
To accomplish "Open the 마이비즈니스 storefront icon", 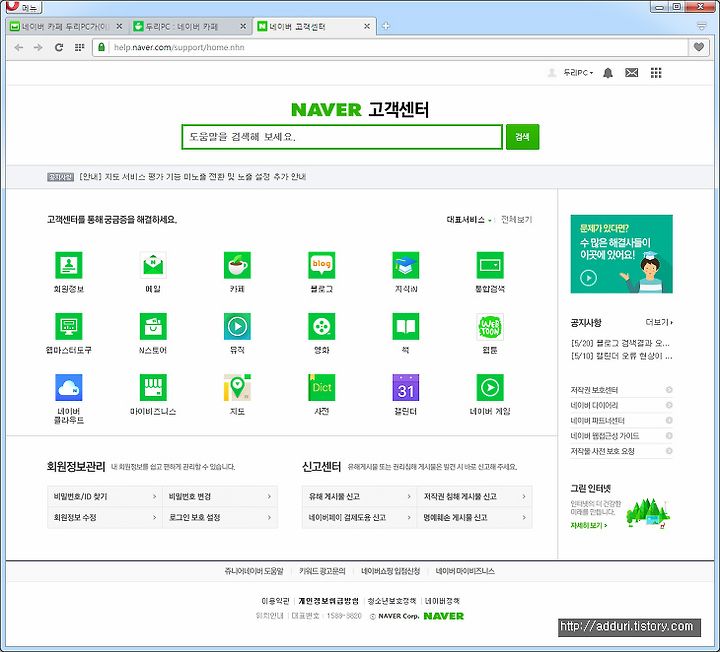I will click(153, 388).
